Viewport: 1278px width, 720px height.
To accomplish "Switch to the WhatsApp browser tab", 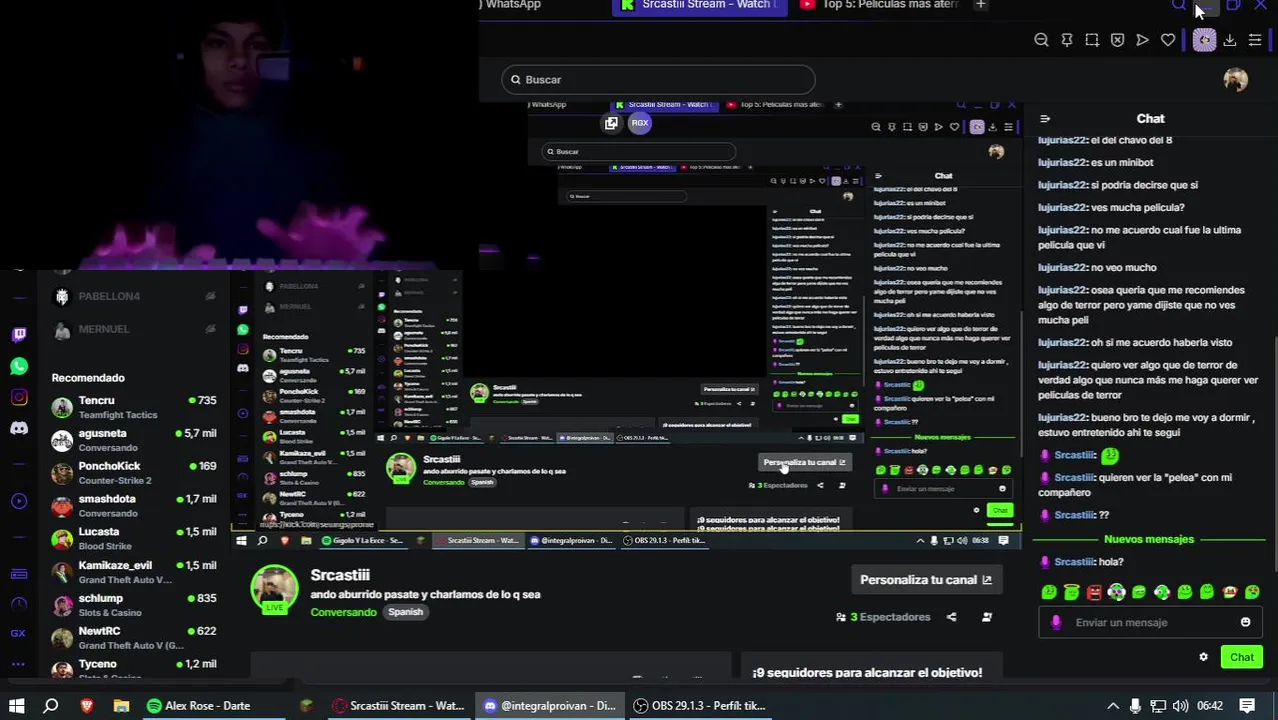I will pos(512,6).
